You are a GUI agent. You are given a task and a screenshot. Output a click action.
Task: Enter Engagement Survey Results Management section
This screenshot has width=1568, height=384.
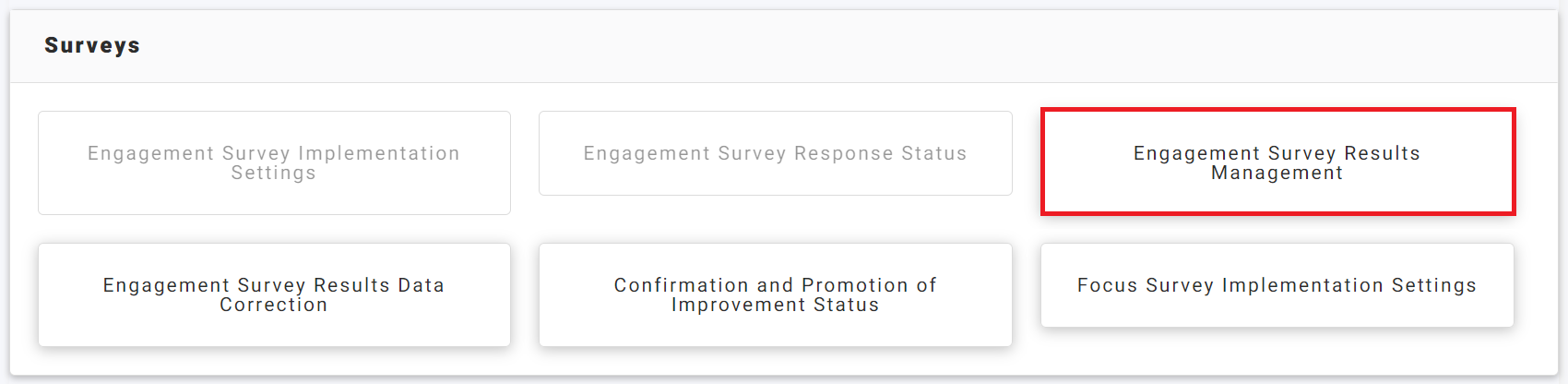pos(1277,162)
